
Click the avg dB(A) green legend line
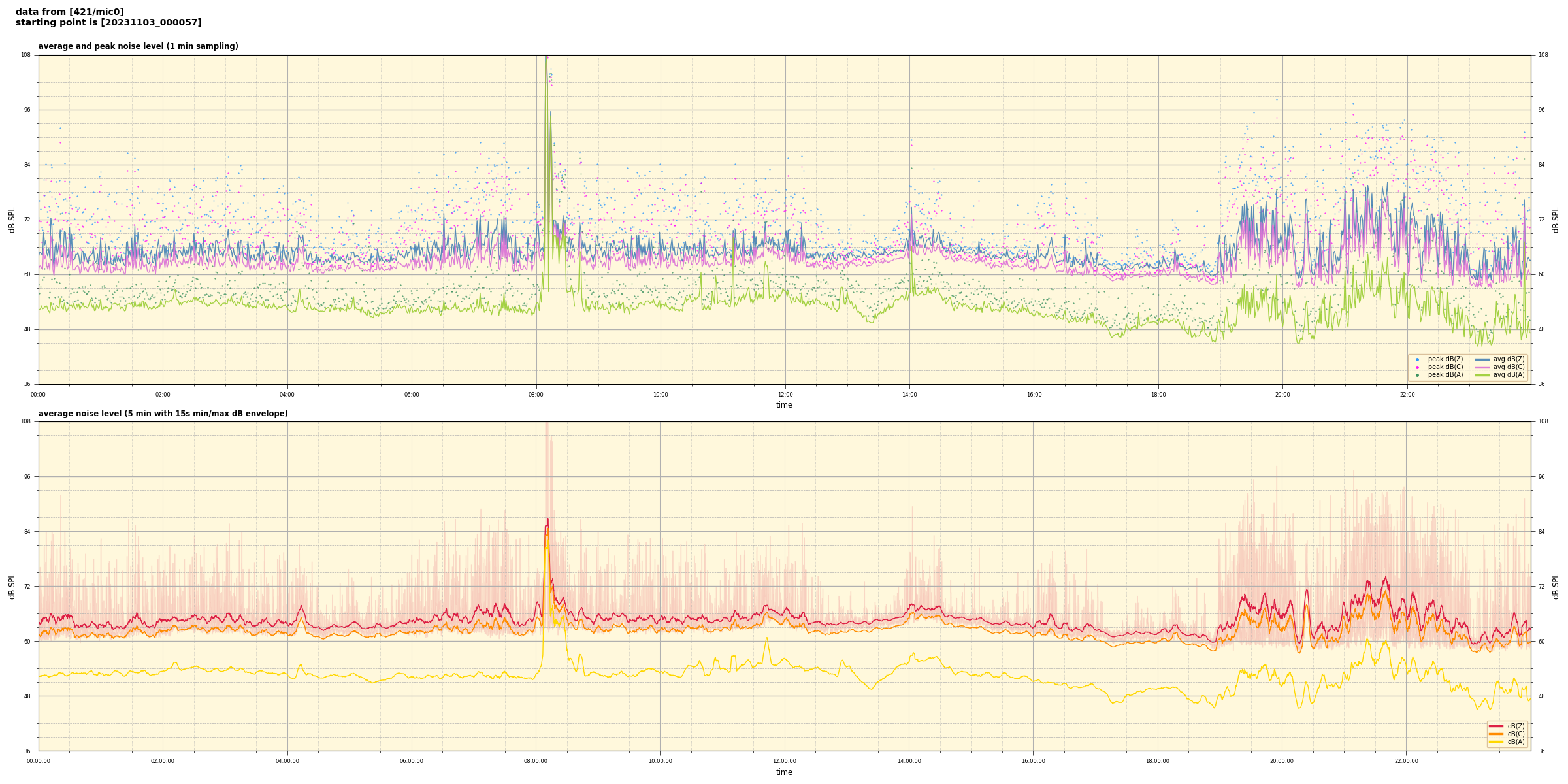click(1482, 375)
